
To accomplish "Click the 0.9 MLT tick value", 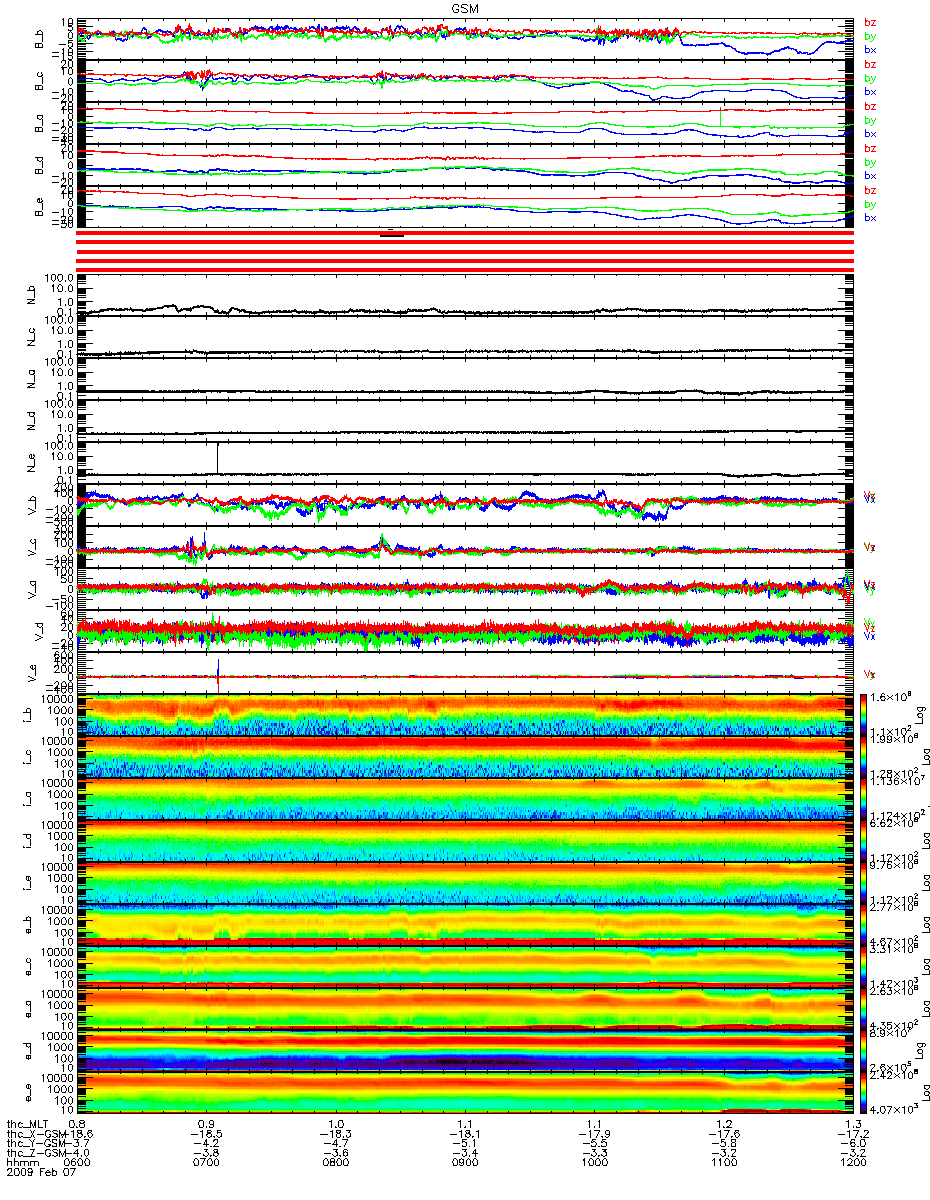I will [207, 1124].
